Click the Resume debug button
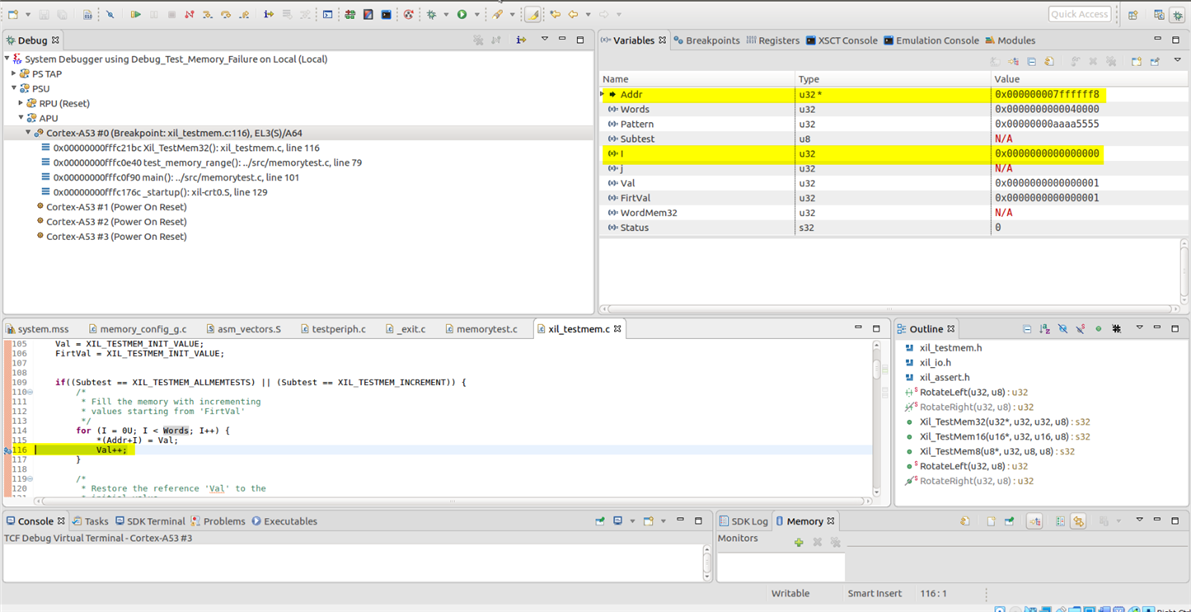This screenshot has height=612, width=1191. click(136, 15)
